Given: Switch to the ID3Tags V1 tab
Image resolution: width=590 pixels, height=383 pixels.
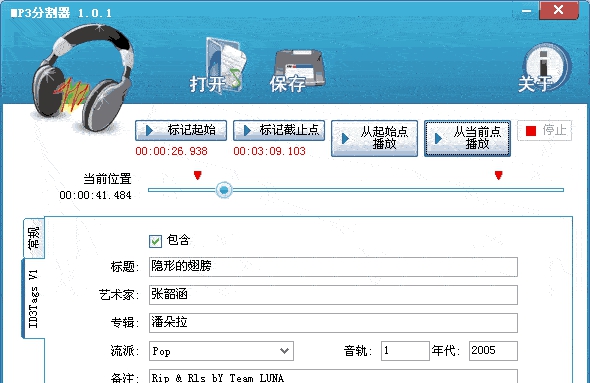Looking at the screenshot, I should pos(33,299).
